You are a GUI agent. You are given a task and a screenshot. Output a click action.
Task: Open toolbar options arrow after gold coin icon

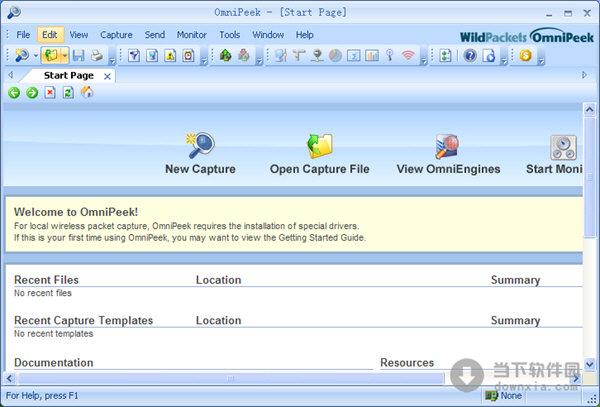click(541, 60)
